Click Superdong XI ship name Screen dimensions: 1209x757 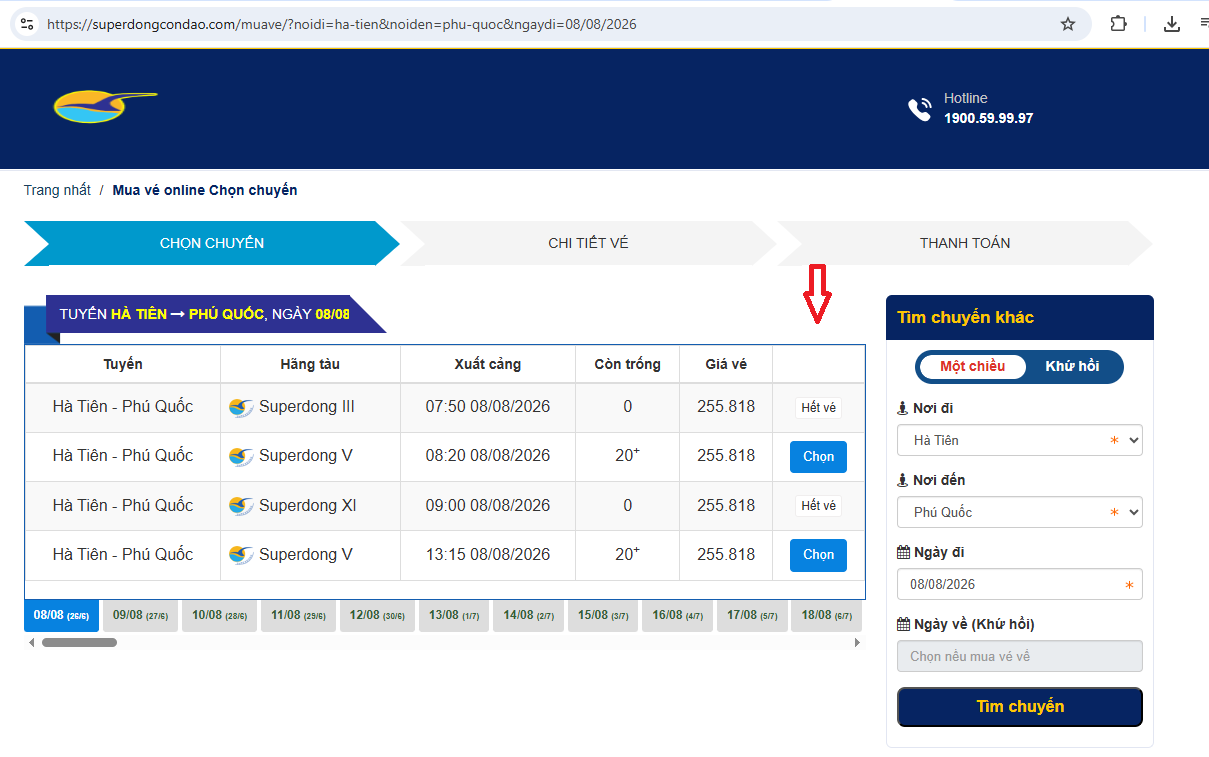coord(308,505)
